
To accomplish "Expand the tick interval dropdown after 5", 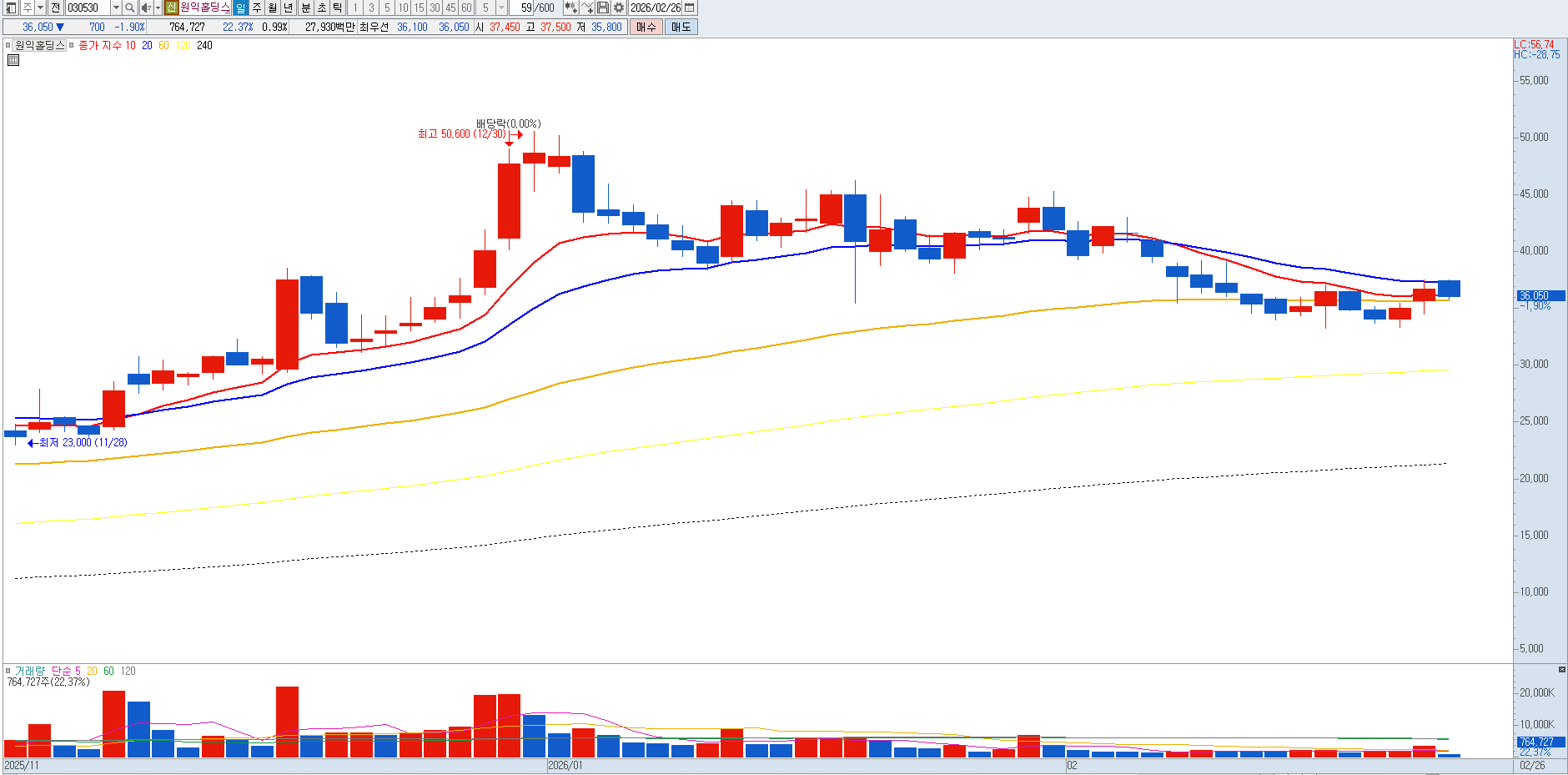I will coord(501,8).
